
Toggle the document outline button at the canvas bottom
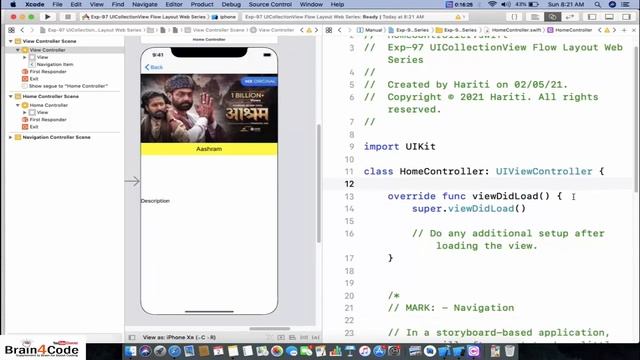[132, 338]
